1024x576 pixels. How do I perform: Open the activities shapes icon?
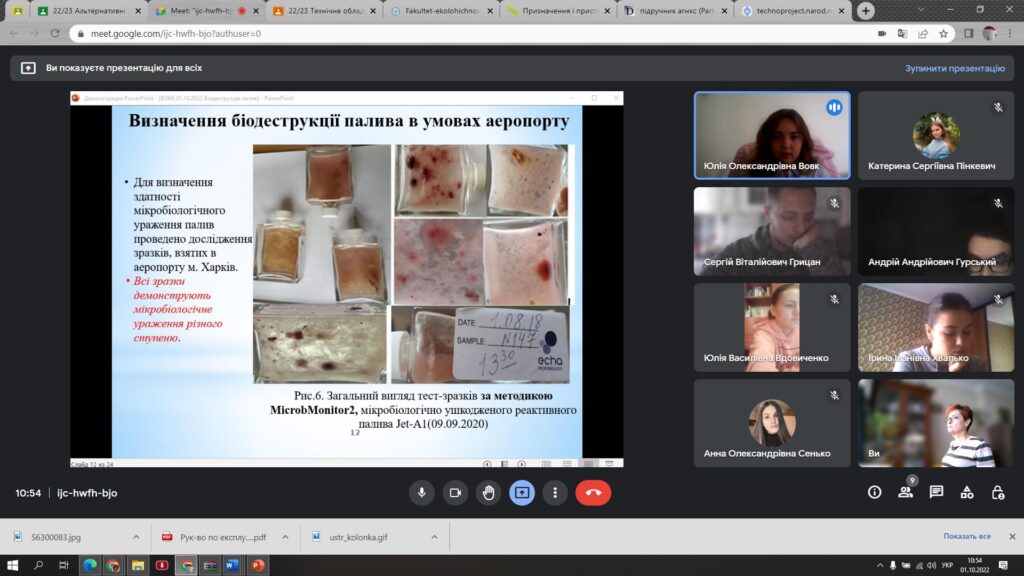click(967, 493)
